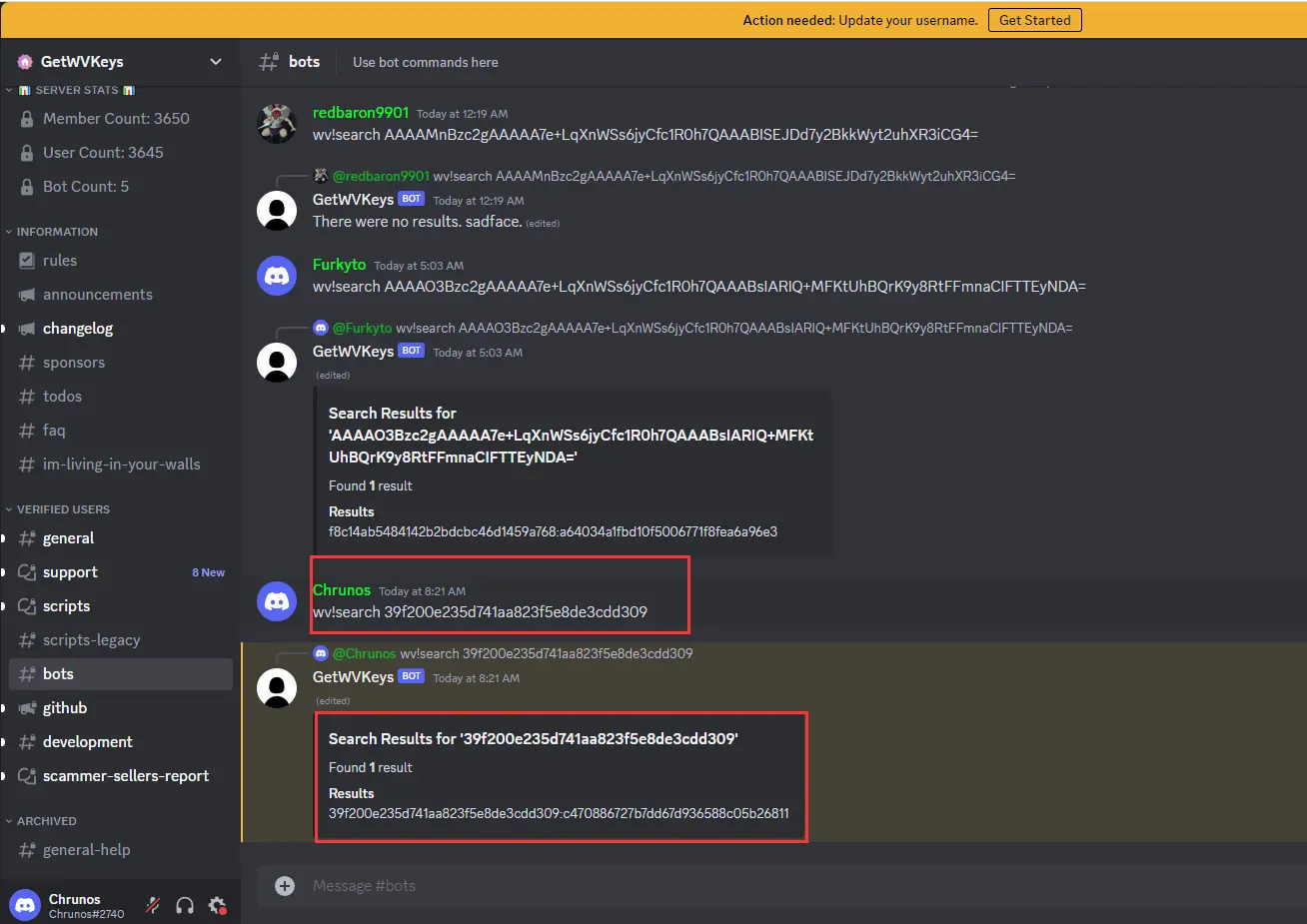The width and height of the screenshot is (1307, 924).
Task: Click the Get Started button
Action: tap(1034, 20)
